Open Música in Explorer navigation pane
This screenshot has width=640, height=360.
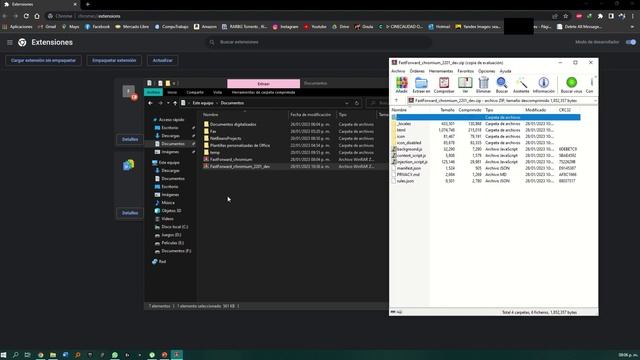[x=167, y=202]
